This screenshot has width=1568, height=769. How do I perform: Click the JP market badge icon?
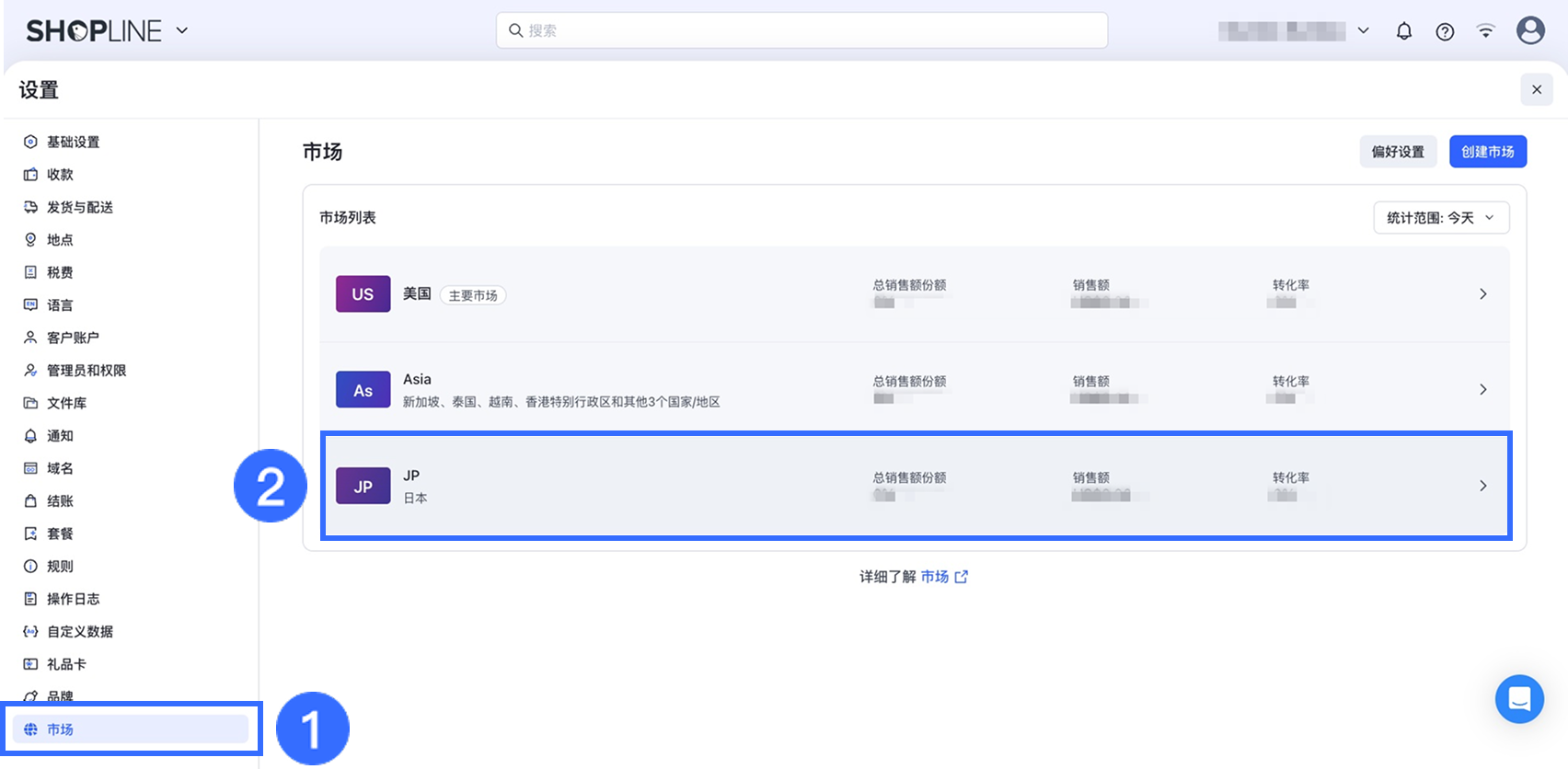point(363,486)
